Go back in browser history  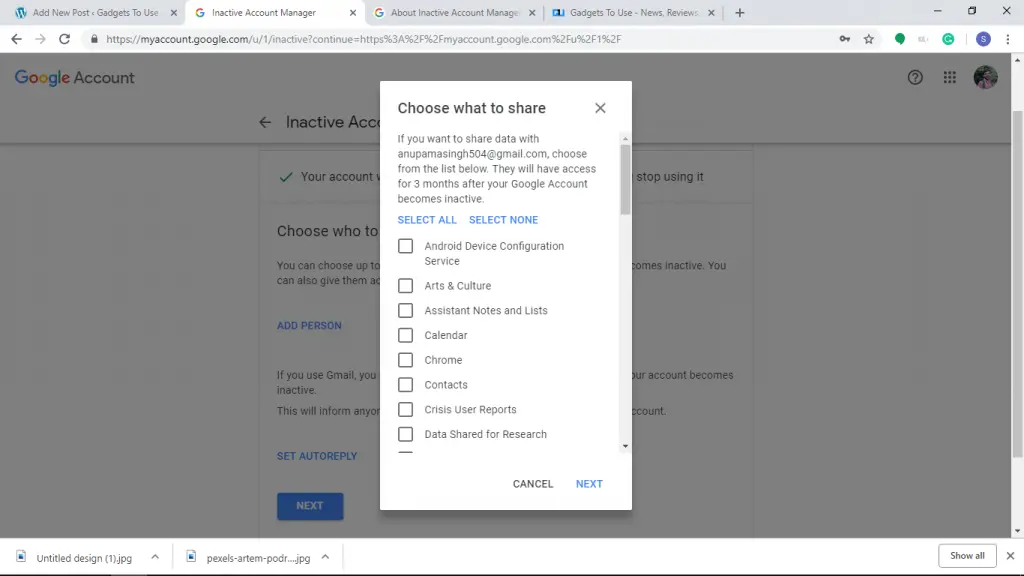(16, 39)
